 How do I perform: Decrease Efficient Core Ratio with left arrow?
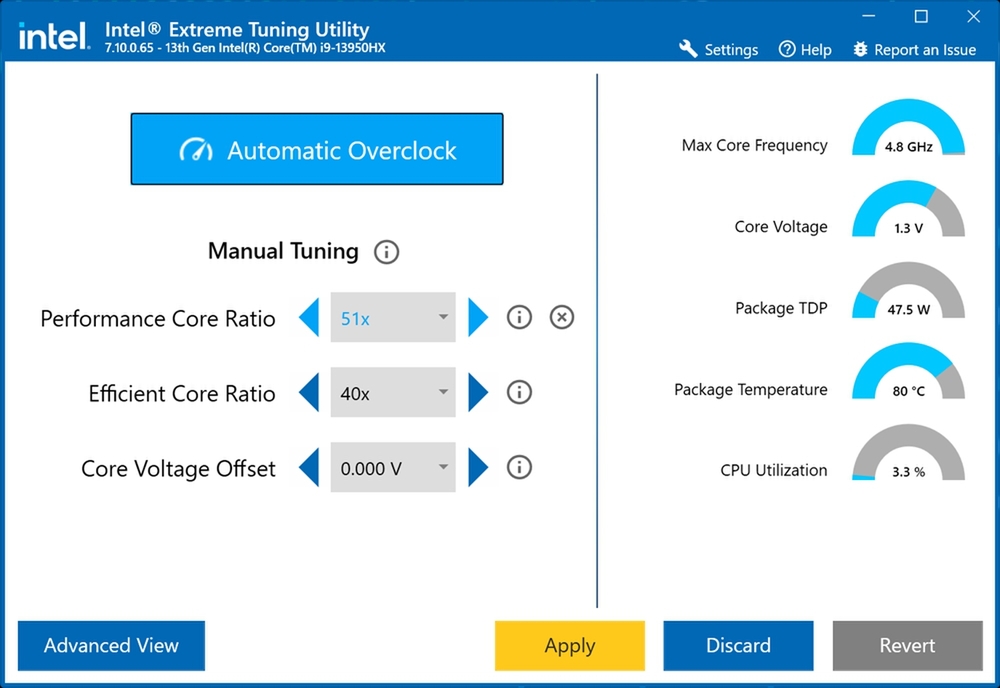(309, 393)
